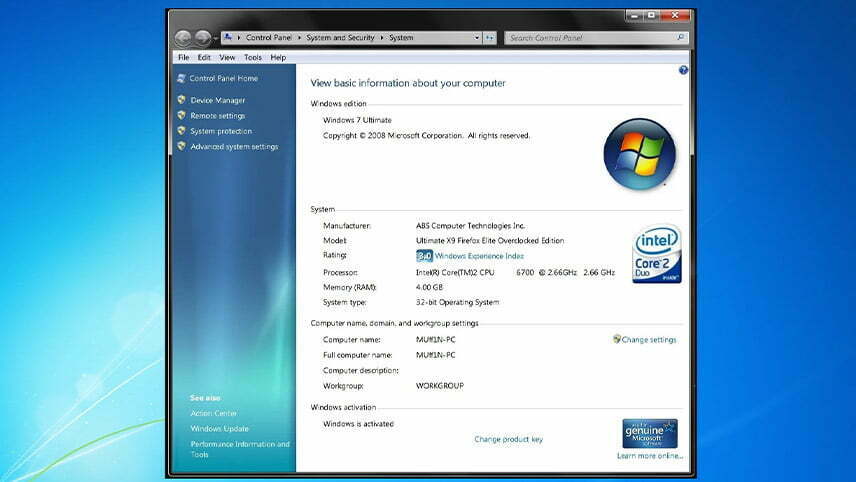The image size is (856, 482).
Task: Click the shield icon beside System protection
Action: pyautogui.click(x=182, y=130)
